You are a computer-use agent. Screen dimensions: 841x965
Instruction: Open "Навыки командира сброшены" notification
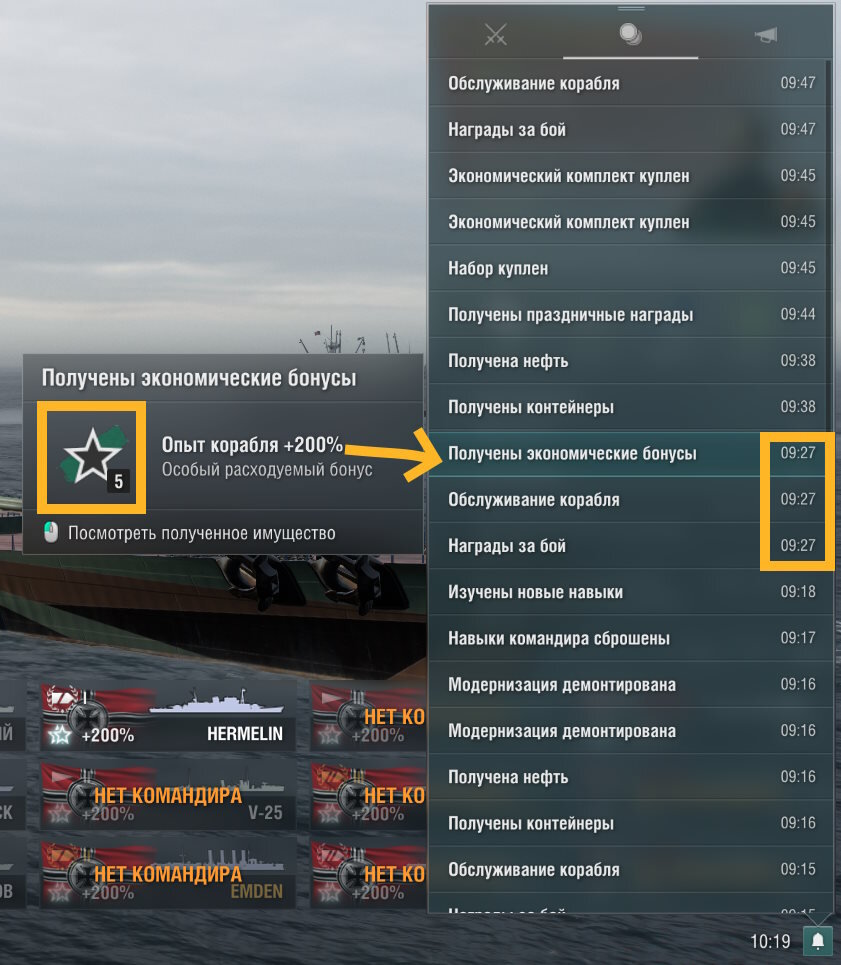(630, 638)
